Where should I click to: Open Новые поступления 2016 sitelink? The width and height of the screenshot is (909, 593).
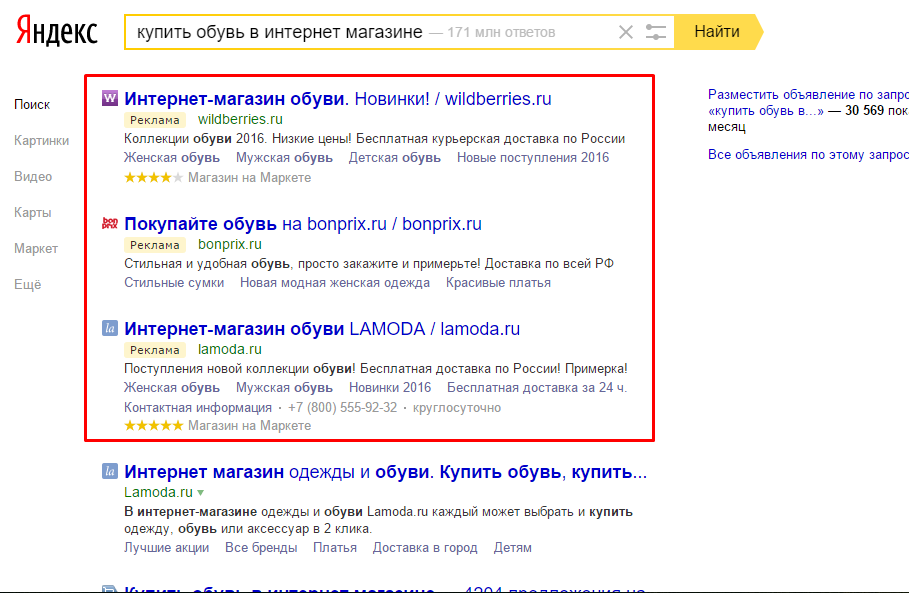(x=533, y=158)
